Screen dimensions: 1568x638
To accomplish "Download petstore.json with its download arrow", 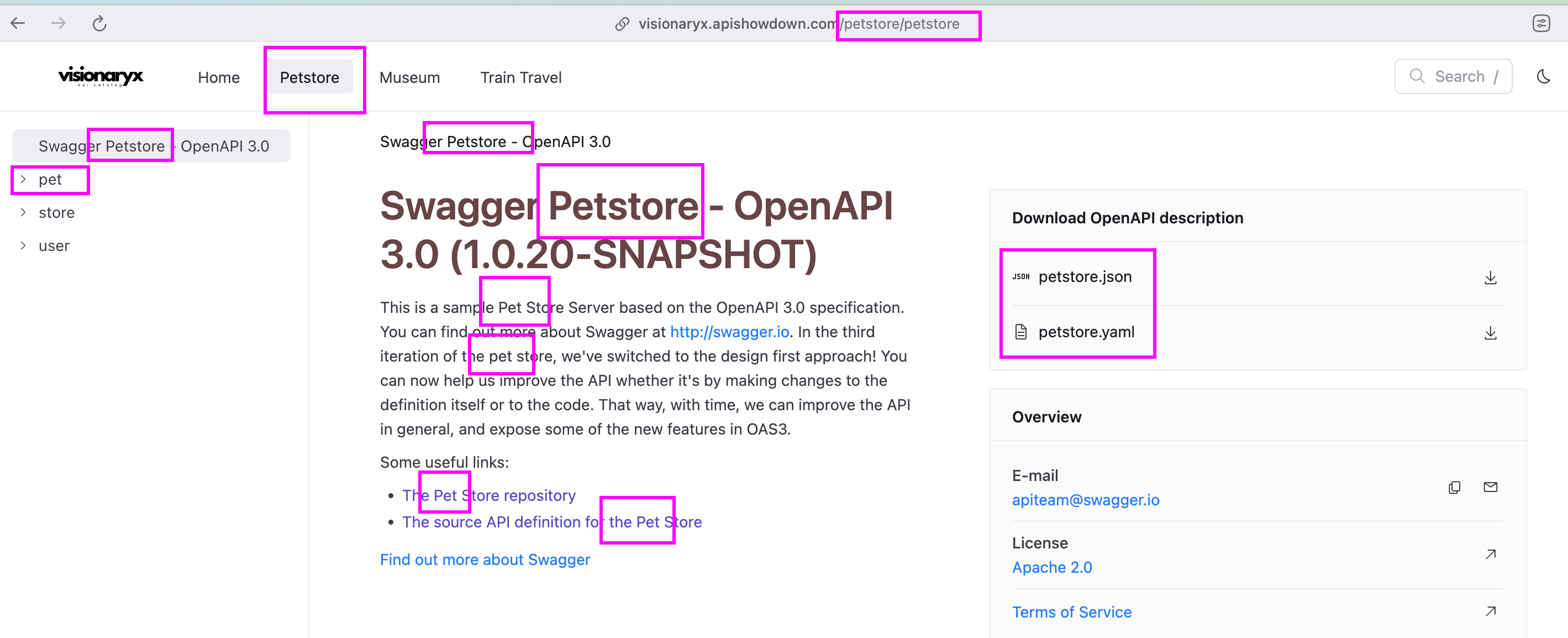I will (1490, 278).
